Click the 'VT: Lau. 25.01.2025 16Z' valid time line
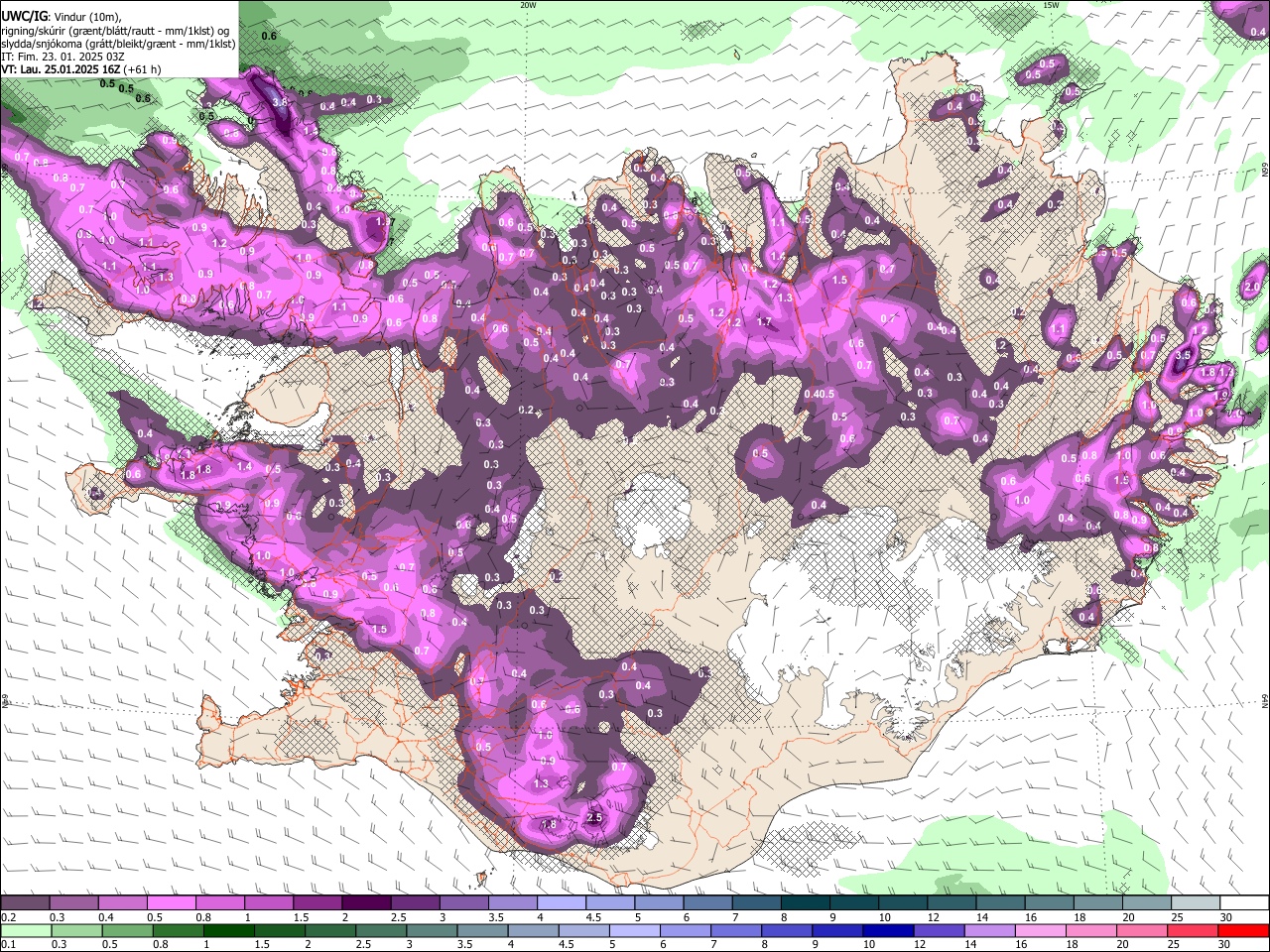 click(62, 69)
